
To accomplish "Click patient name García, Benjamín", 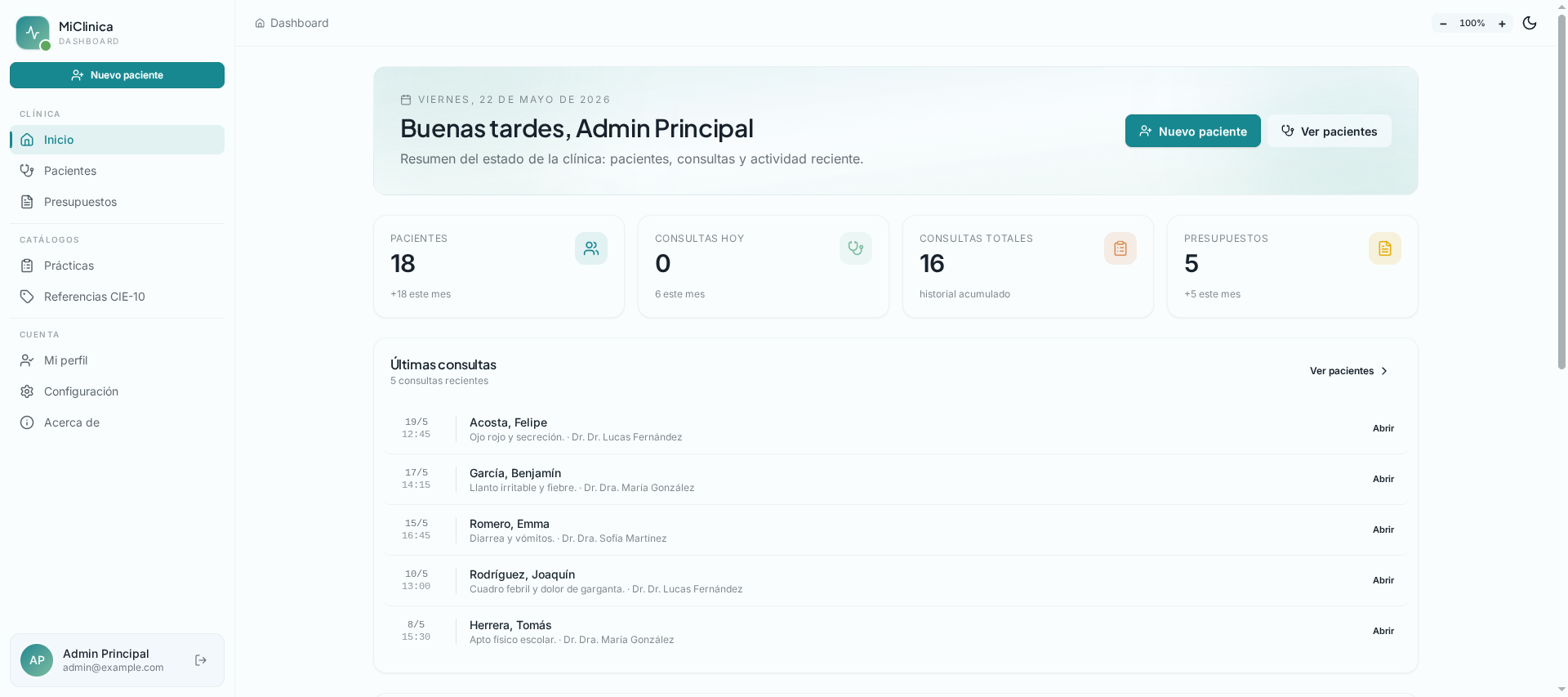I will (515, 473).
